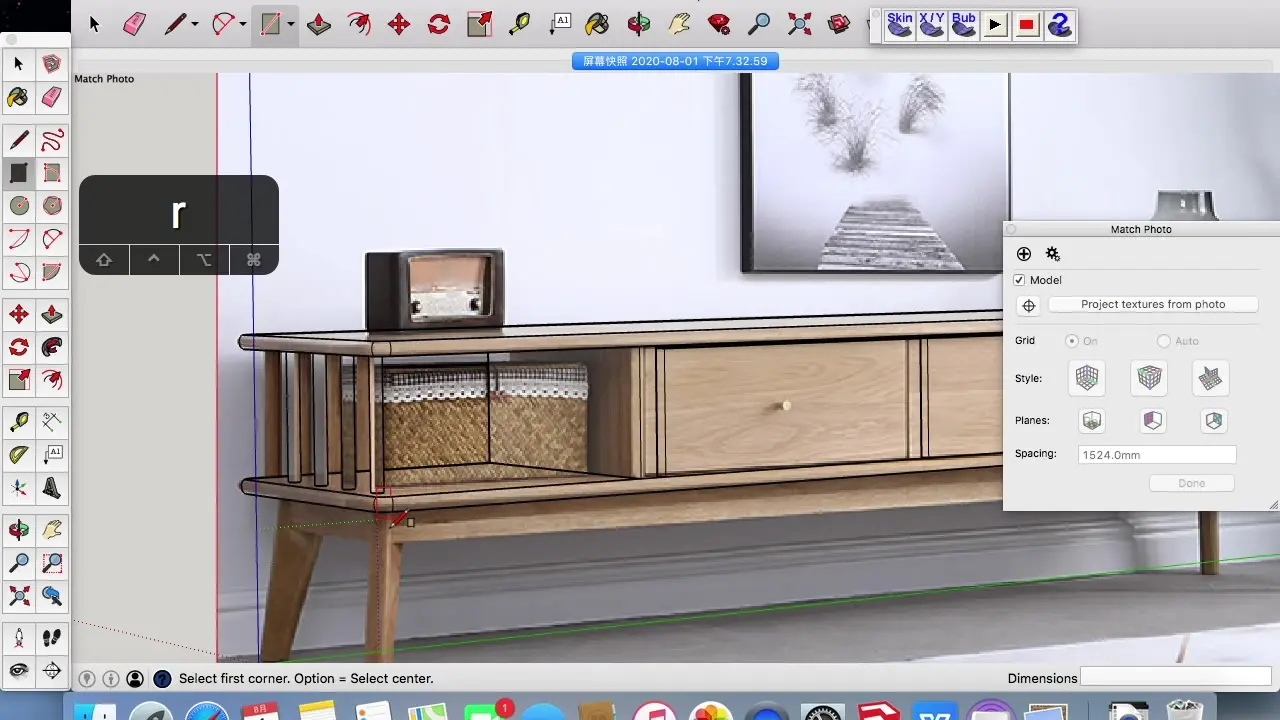Expand the Arc tool dropdown arrow
The height and width of the screenshot is (720, 1280).
tap(243, 25)
